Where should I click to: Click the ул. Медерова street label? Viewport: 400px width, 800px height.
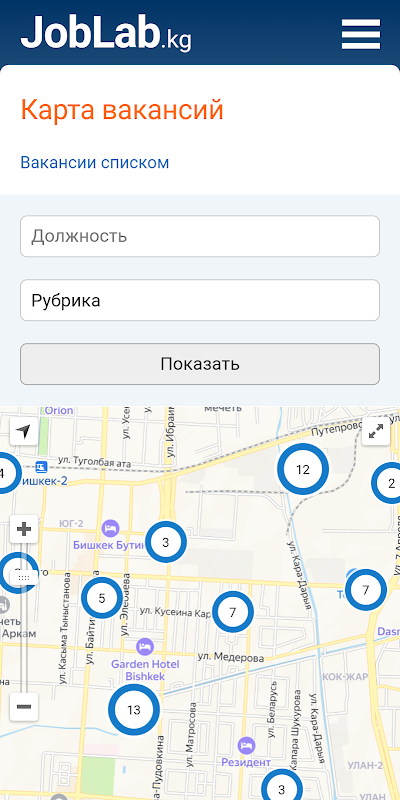[x=231, y=658]
